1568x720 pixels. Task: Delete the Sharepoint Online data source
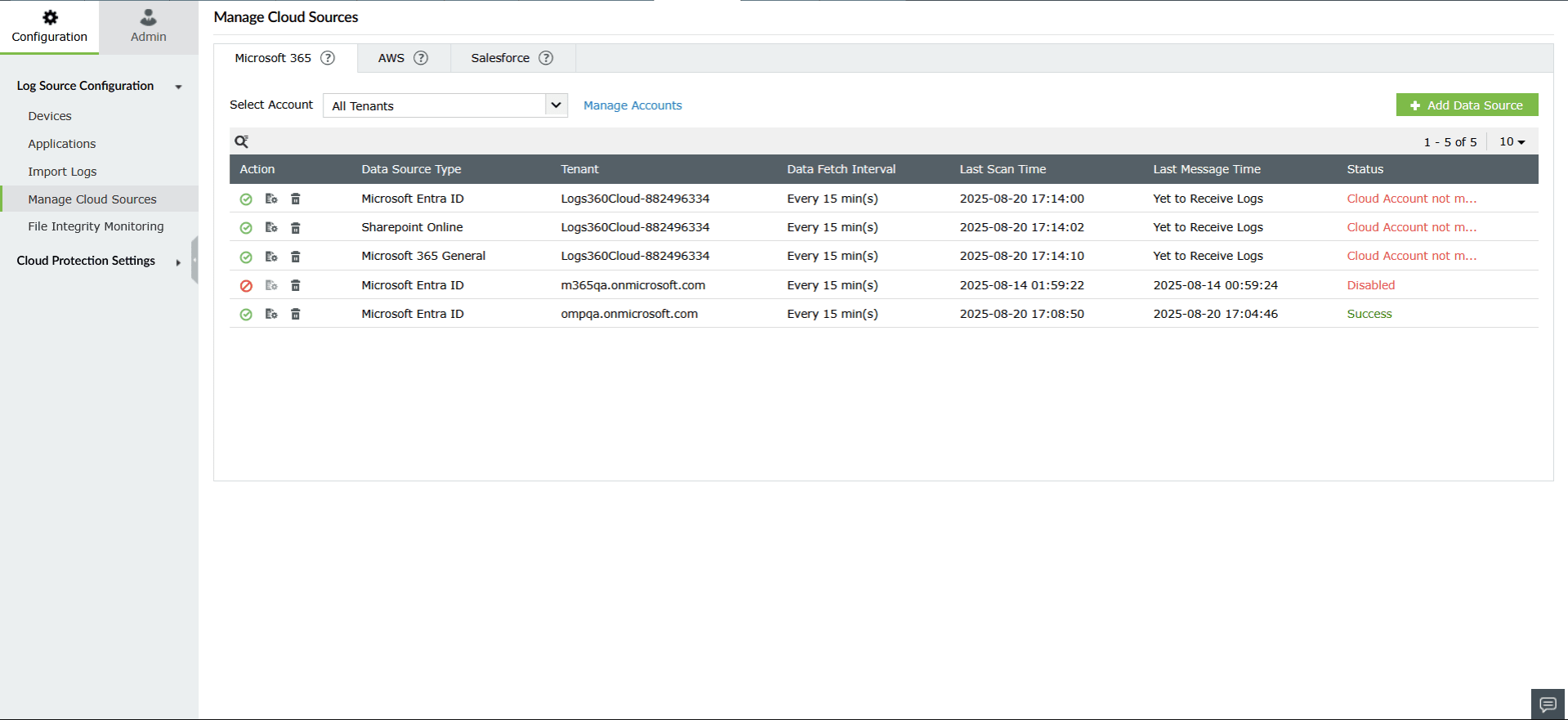[x=296, y=228]
